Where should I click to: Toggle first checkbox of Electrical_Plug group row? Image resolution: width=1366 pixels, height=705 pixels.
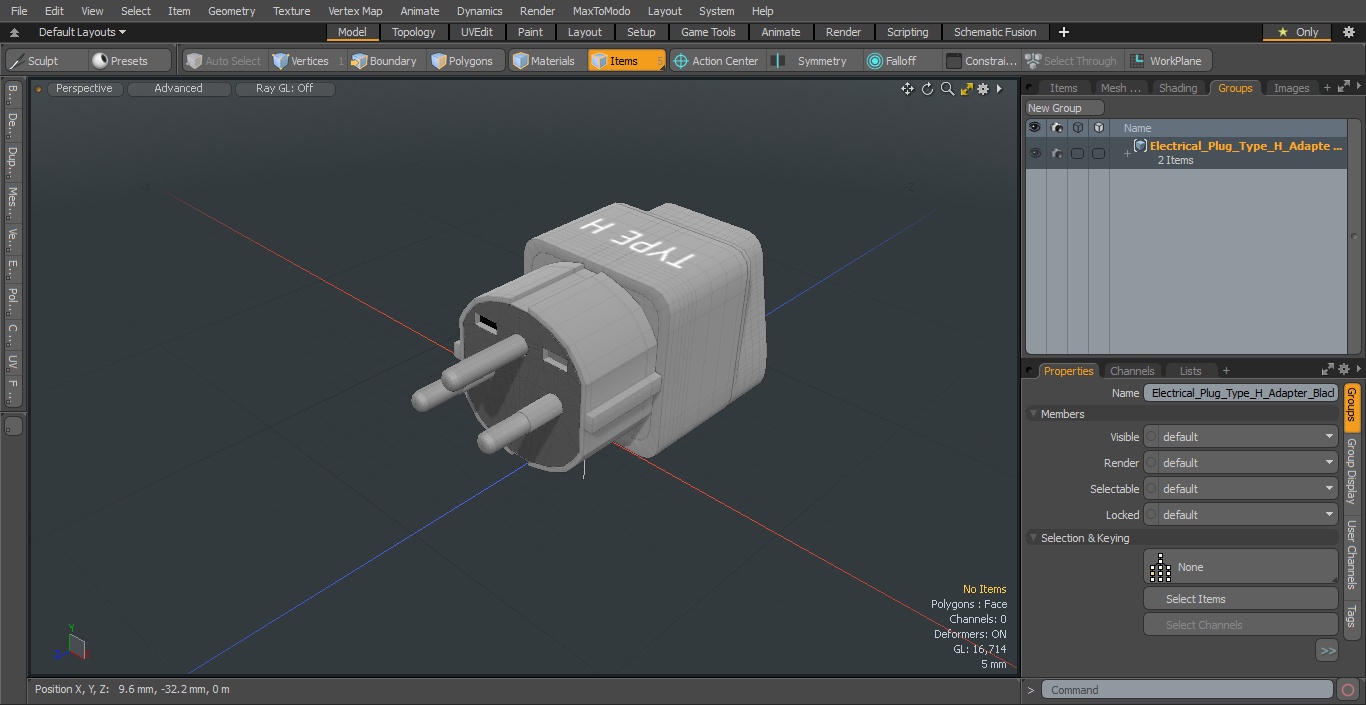tap(1077, 153)
